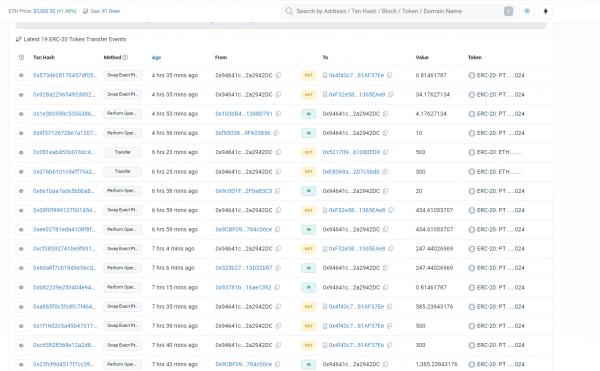
Task: Click the Method column info icon
Action: pos(125,57)
